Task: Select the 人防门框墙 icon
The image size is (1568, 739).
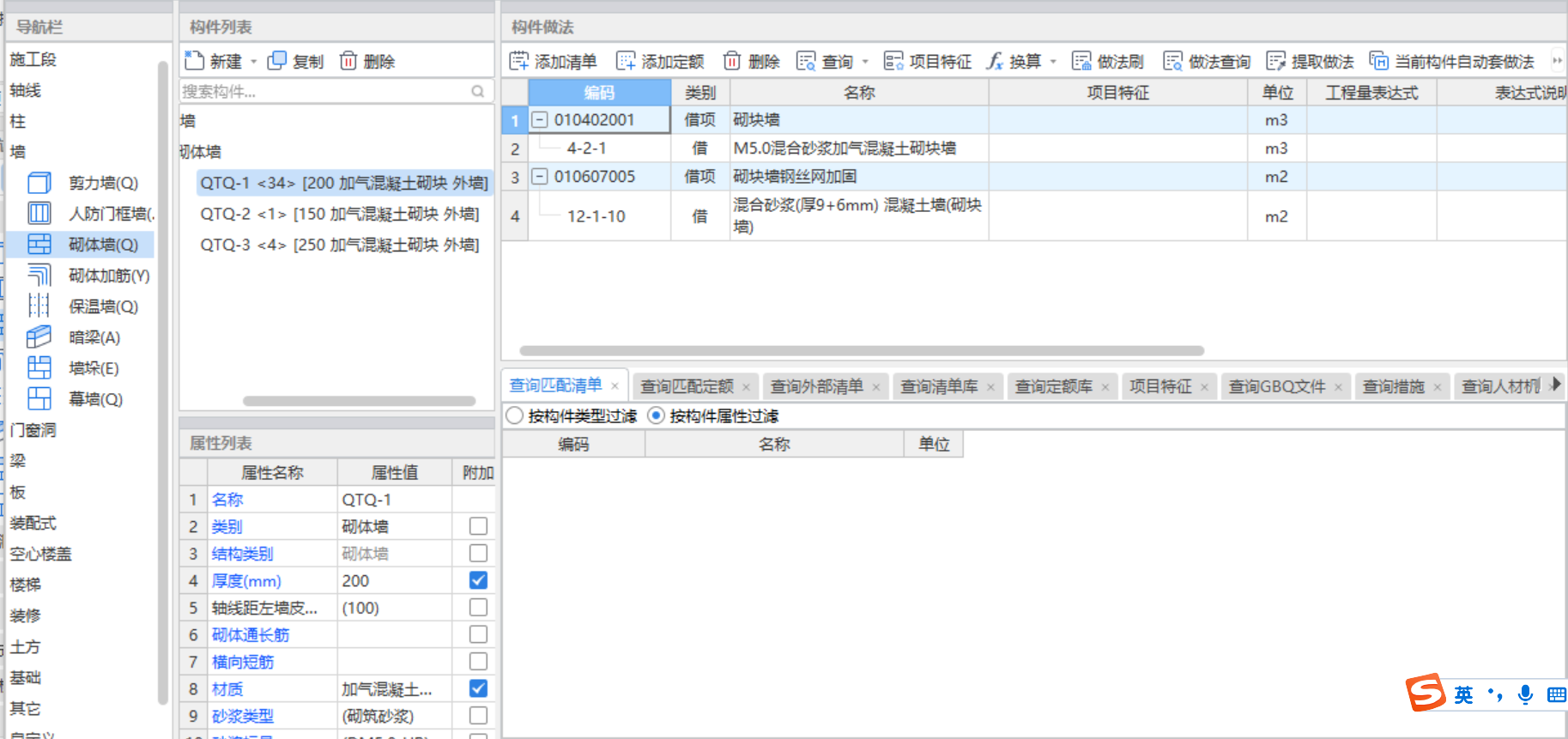Action: (39, 214)
